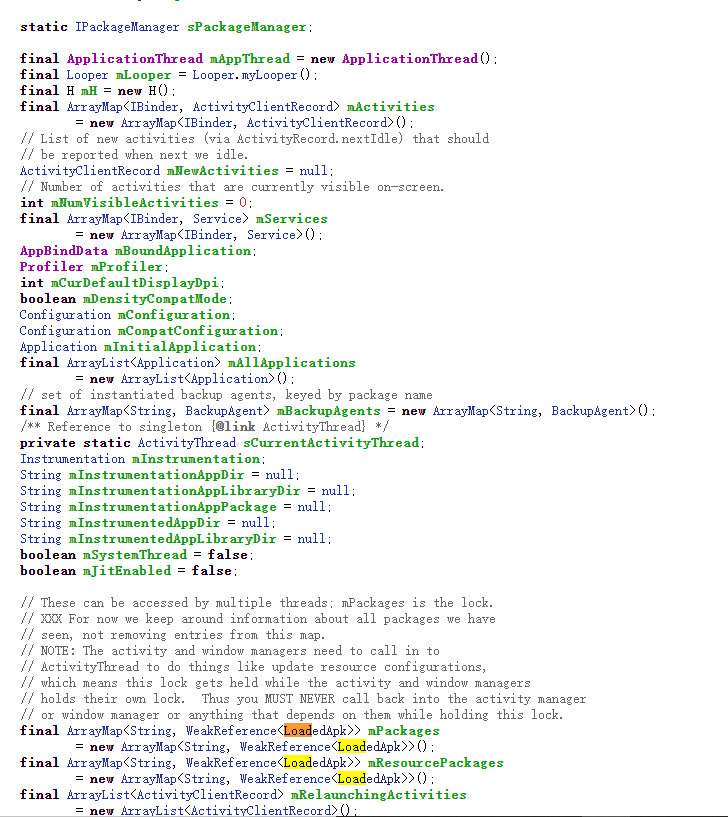Screen dimensions: 728x817
Task: Select 'private static' keywords
Action: point(76,443)
